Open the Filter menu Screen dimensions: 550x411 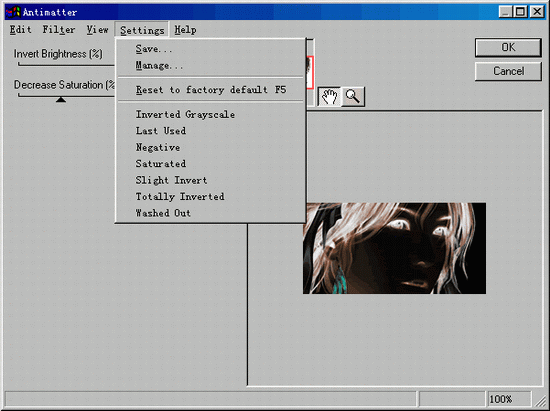pos(59,29)
